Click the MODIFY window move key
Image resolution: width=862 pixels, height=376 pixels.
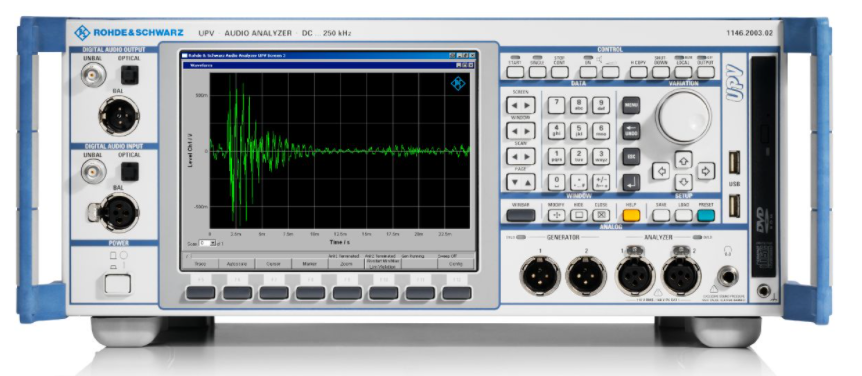[556, 215]
